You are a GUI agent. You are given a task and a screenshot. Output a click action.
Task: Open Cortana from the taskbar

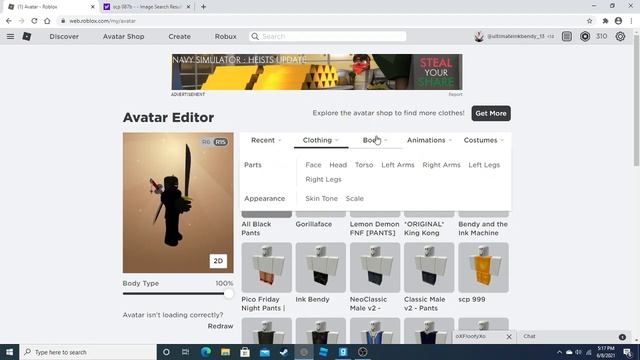click(x=166, y=352)
